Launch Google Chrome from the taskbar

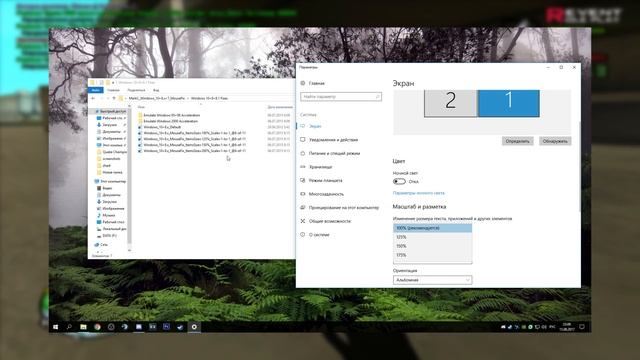[97, 327]
